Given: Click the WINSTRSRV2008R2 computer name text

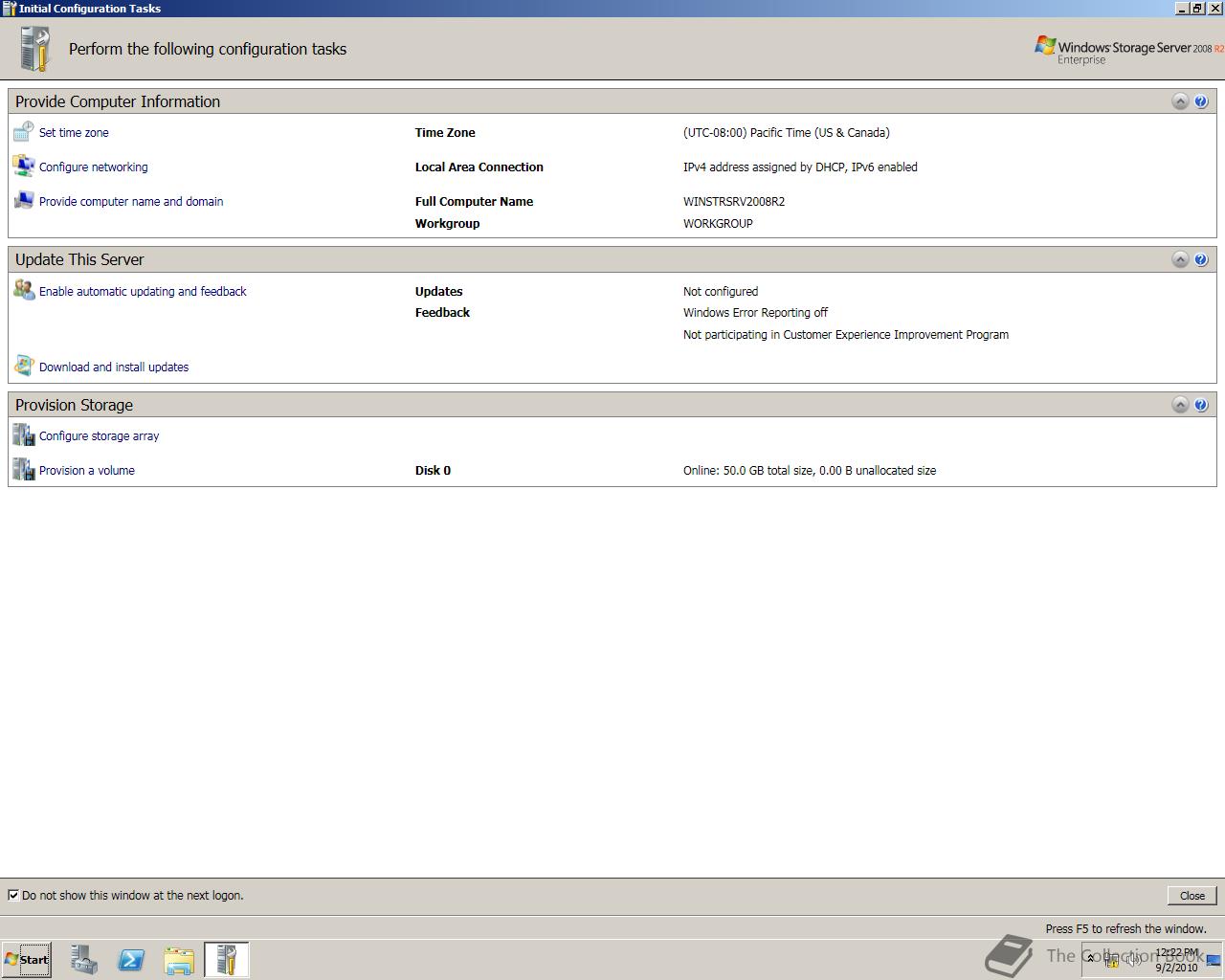Looking at the screenshot, I should point(734,202).
